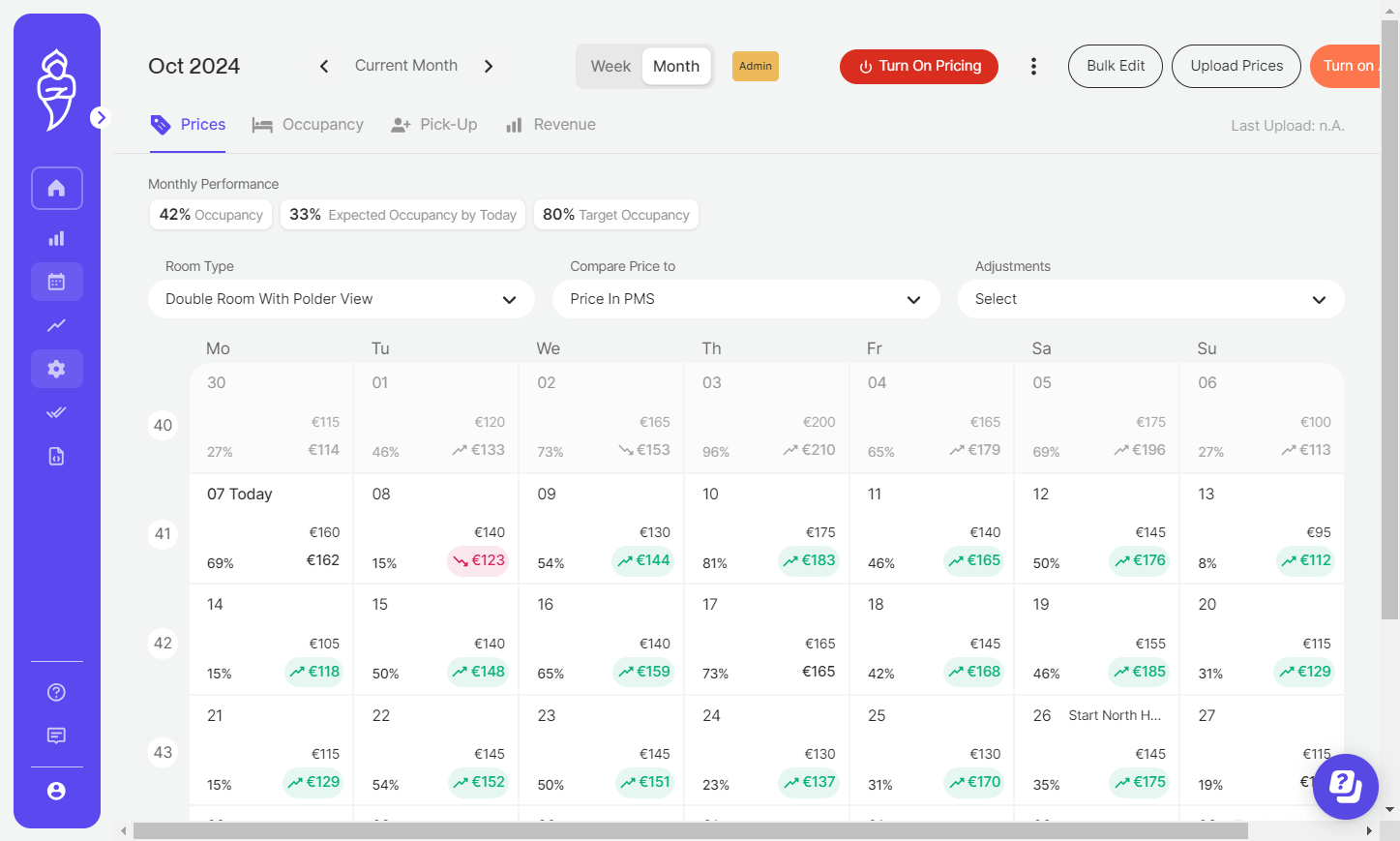Viewport: 1400px width, 841px height.
Task: Open Room Type dropdown
Action: coord(341,299)
